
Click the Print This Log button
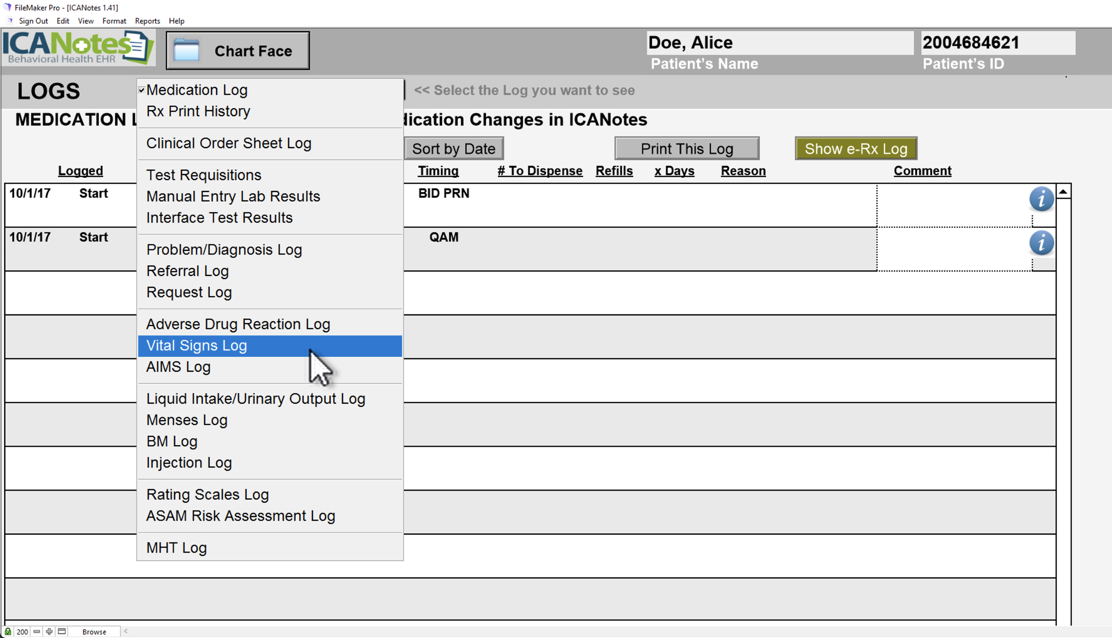pyautogui.click(x=686, y=149)
